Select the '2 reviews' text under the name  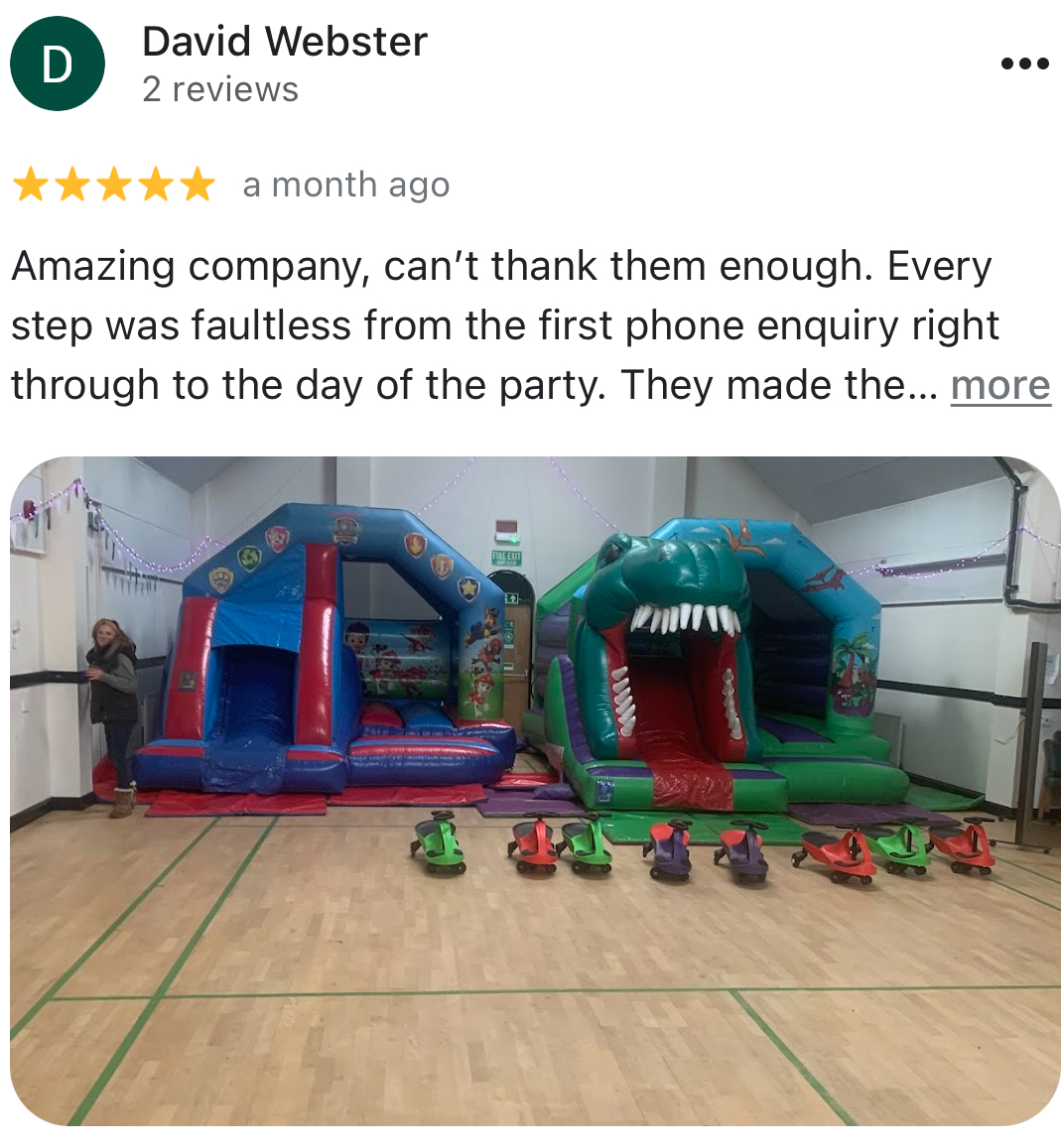point(220,89)
